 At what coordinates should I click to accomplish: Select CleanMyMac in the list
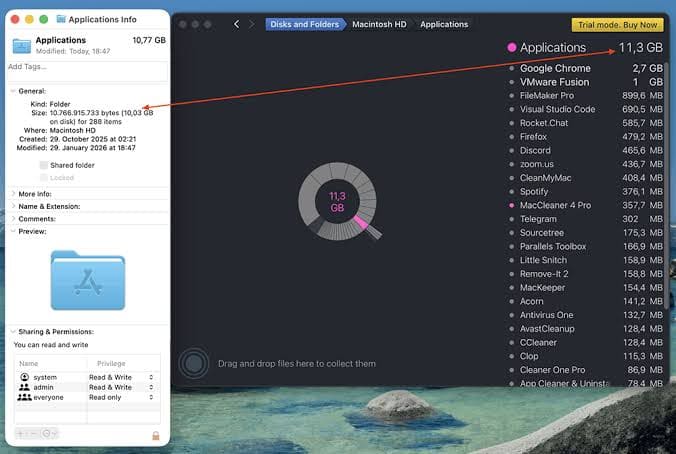[586, 178]
